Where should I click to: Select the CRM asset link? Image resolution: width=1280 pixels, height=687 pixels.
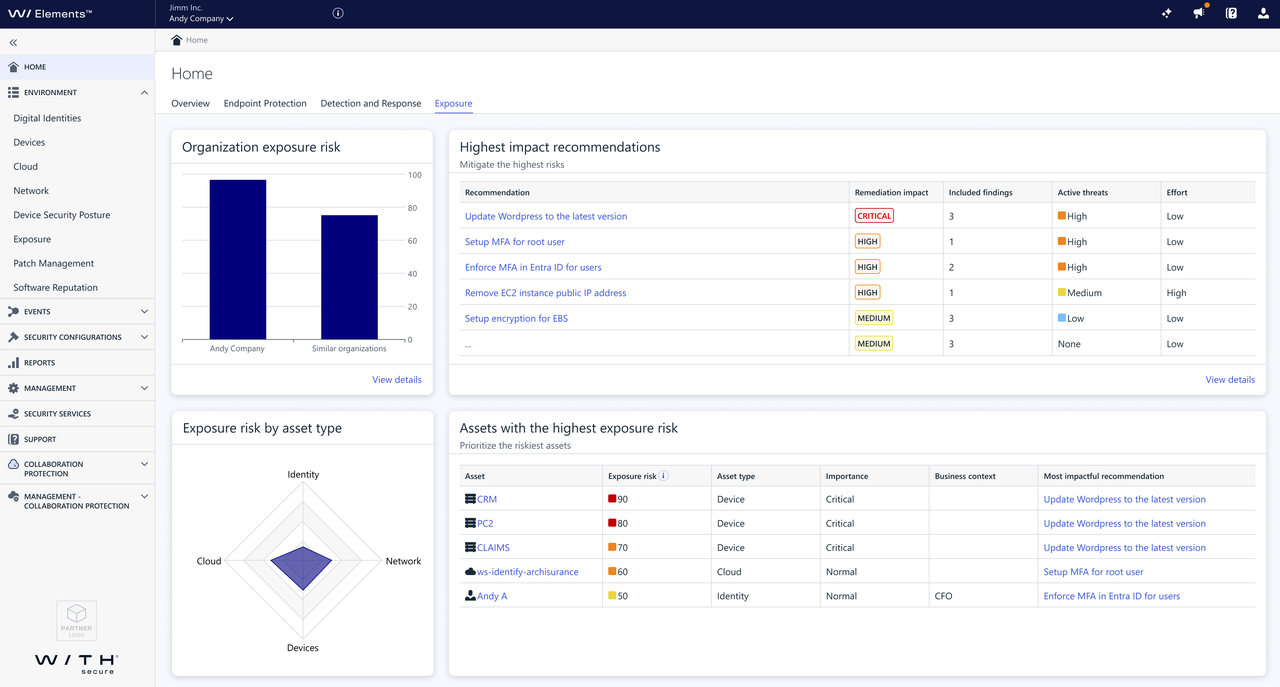click(x=485, y=498)
